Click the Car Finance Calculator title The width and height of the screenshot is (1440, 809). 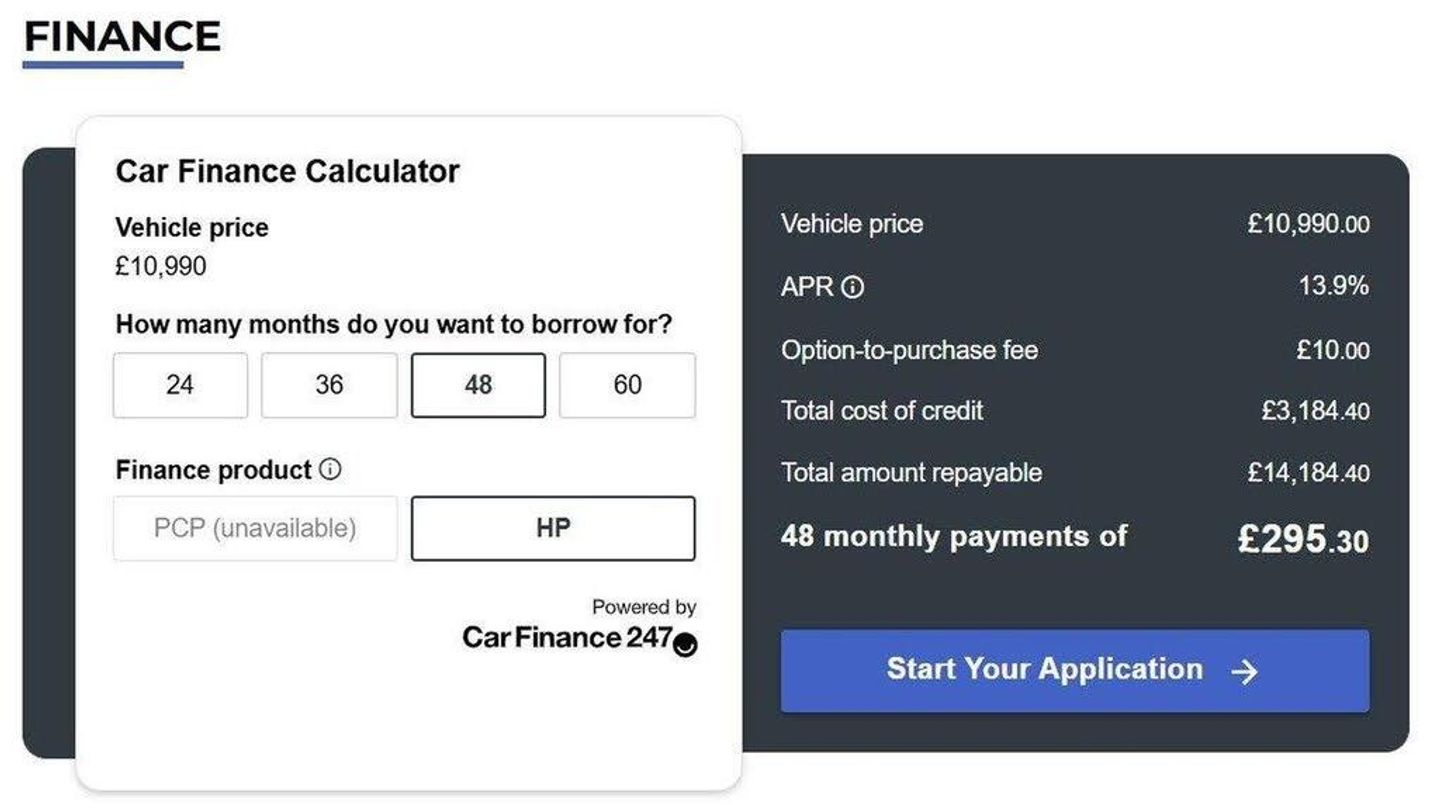coord(287,171)
